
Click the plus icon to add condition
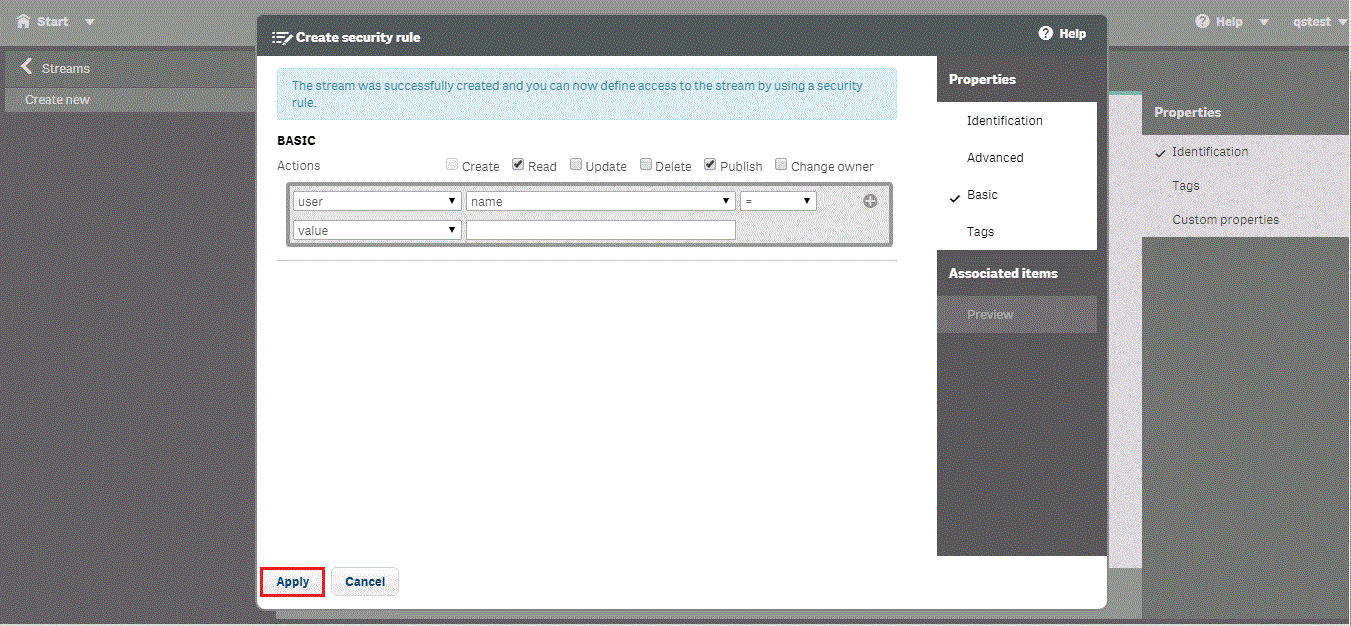coord(870,201)
